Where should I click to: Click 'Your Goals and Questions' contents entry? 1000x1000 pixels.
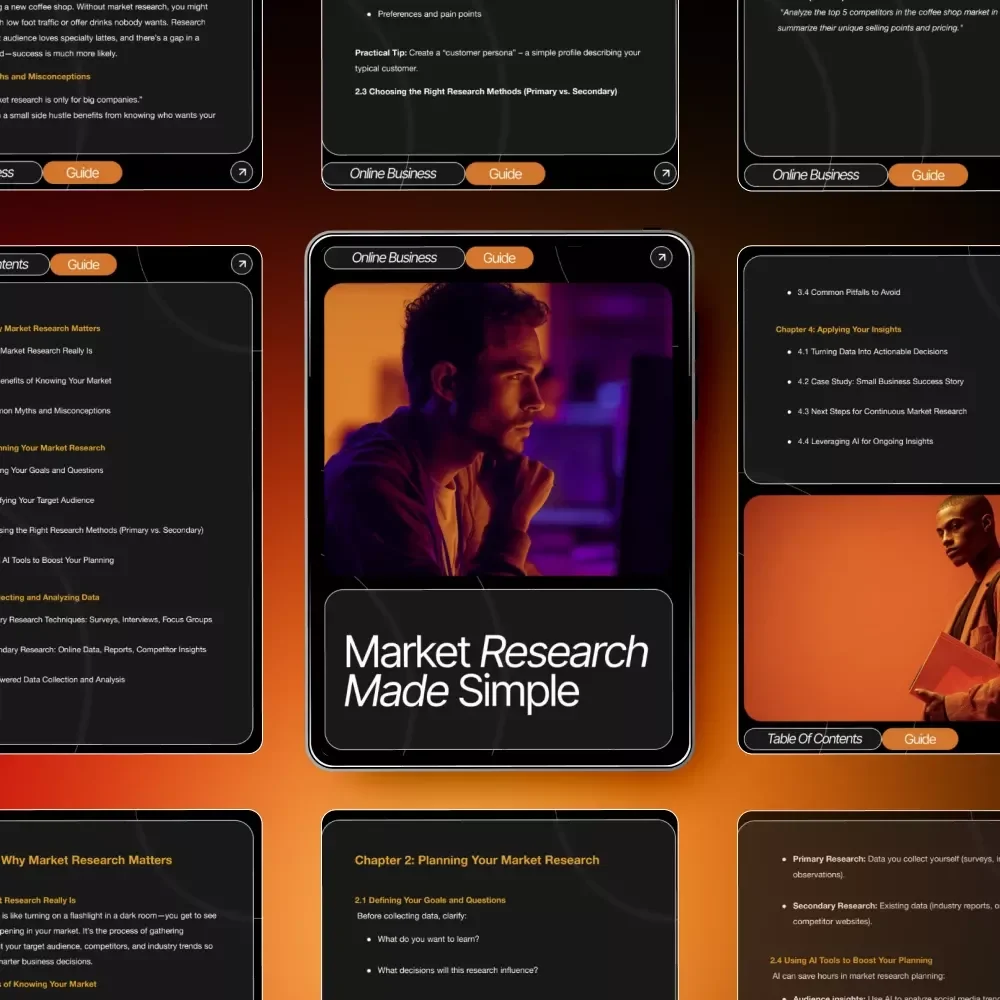point(52,470)
